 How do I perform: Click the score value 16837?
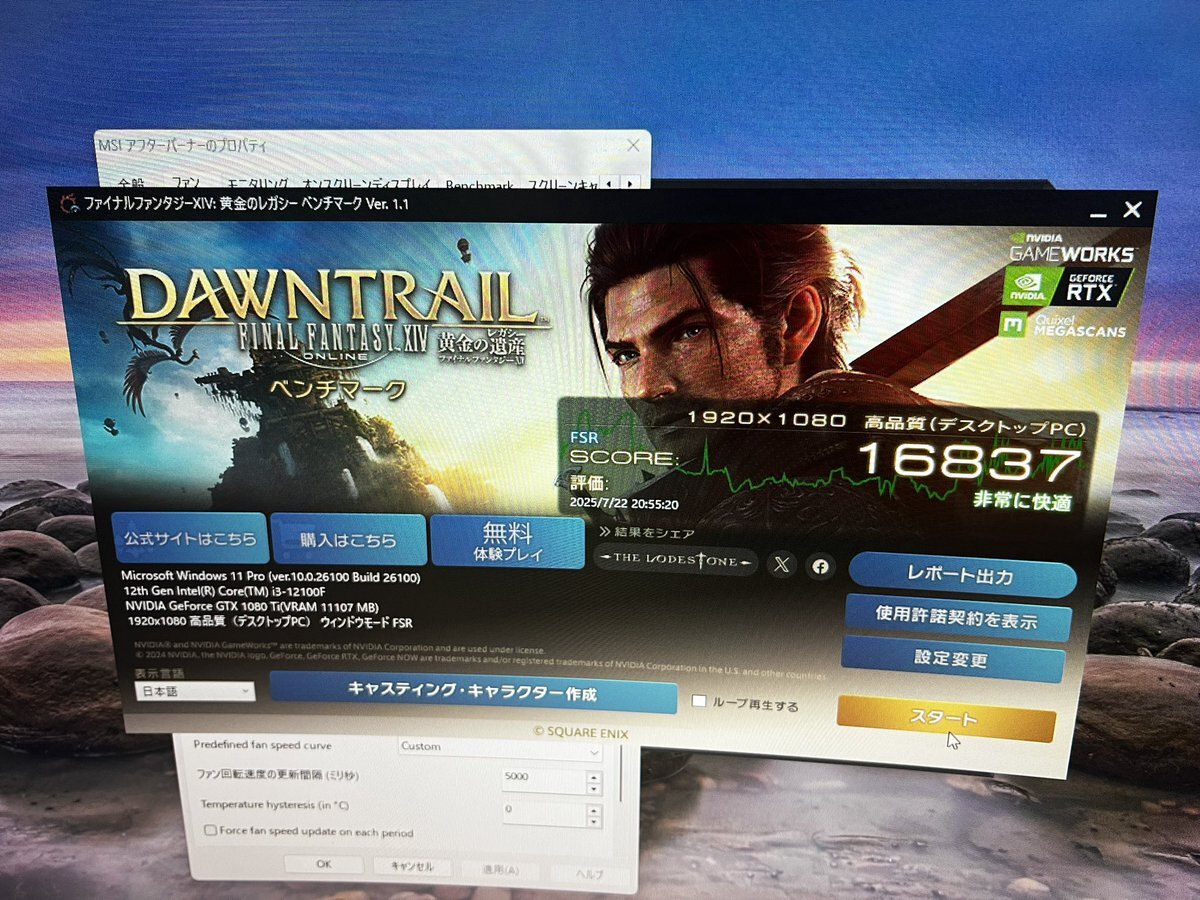pos(969,462)
